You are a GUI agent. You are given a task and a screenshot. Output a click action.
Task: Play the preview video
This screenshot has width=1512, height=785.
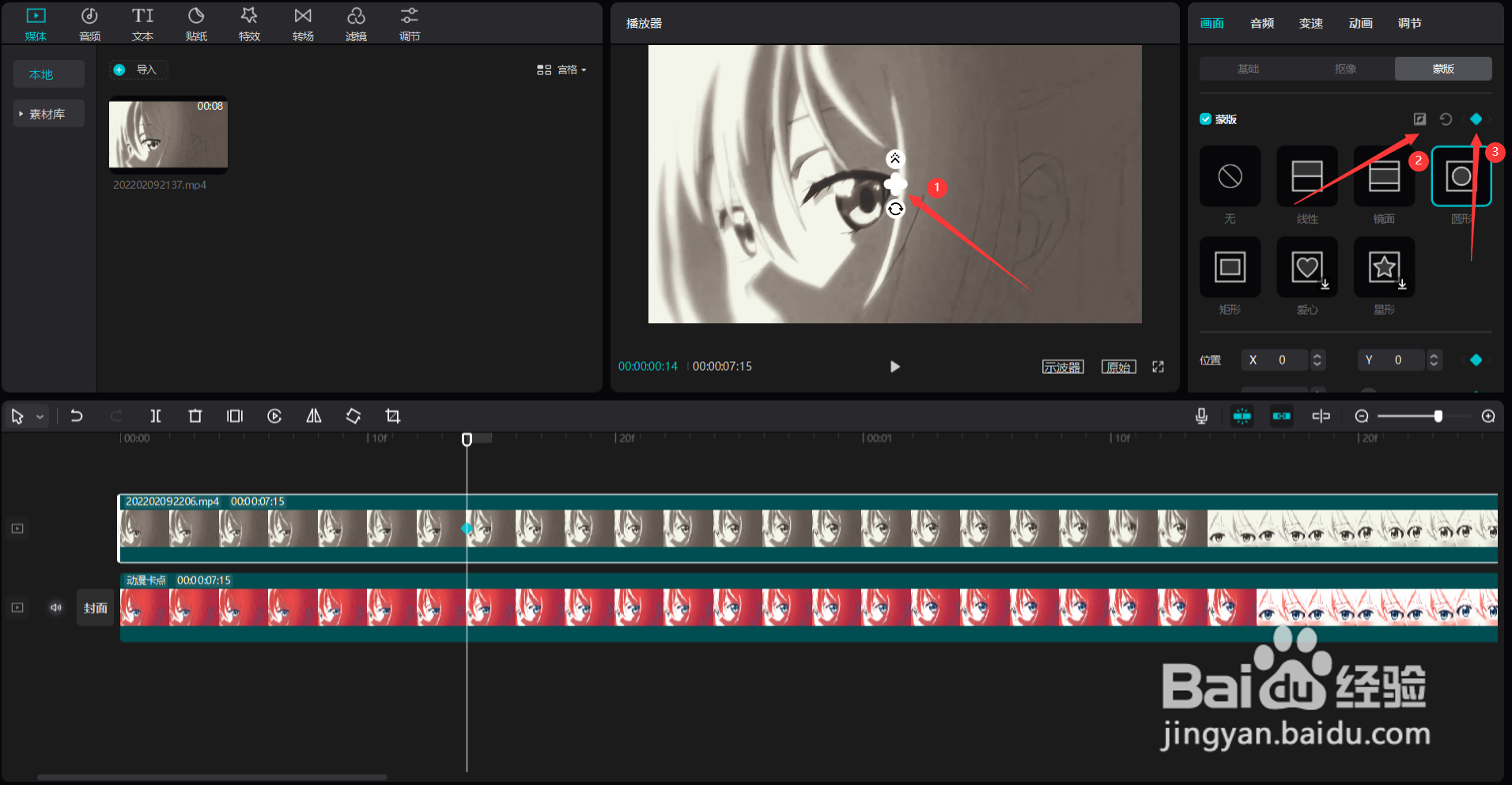[x=894, y=366]
